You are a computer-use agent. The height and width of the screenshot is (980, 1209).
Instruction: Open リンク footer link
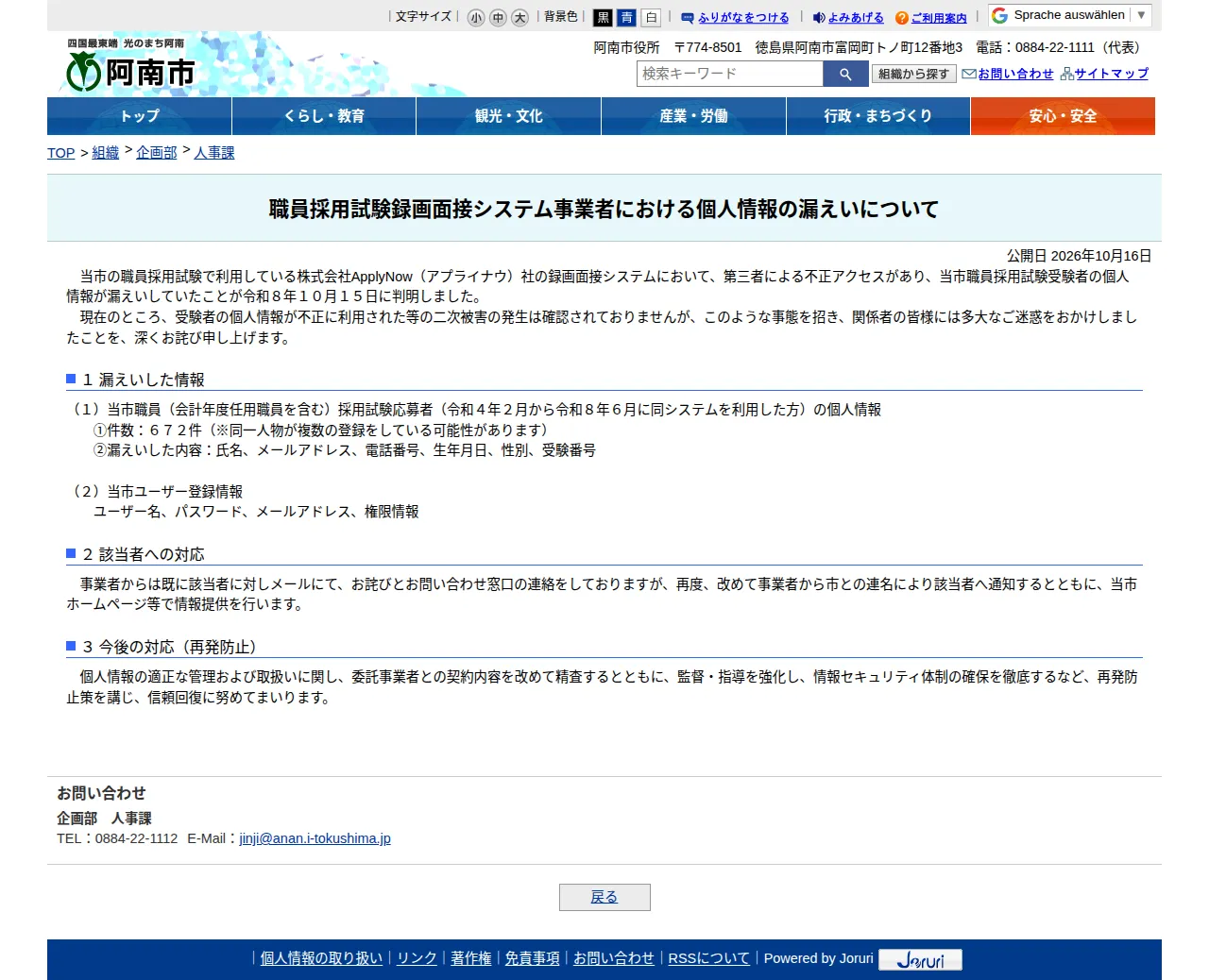click(417, 958)
